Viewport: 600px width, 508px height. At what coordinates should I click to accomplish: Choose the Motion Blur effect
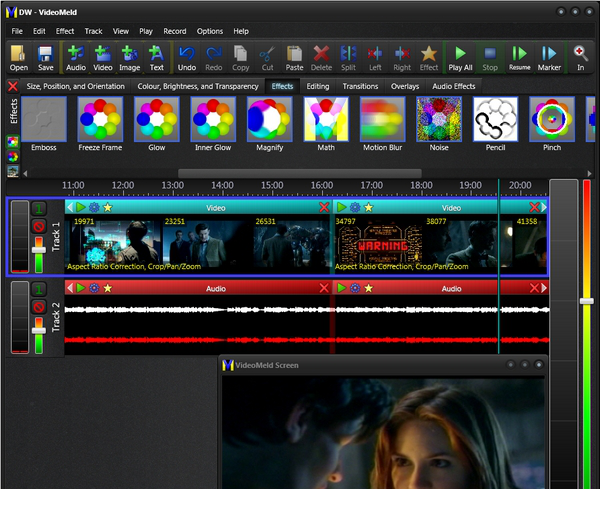click(x=383, y=119)
